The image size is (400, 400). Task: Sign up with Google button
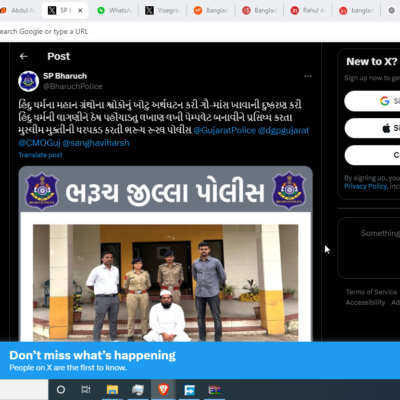(x=372, y=101)
